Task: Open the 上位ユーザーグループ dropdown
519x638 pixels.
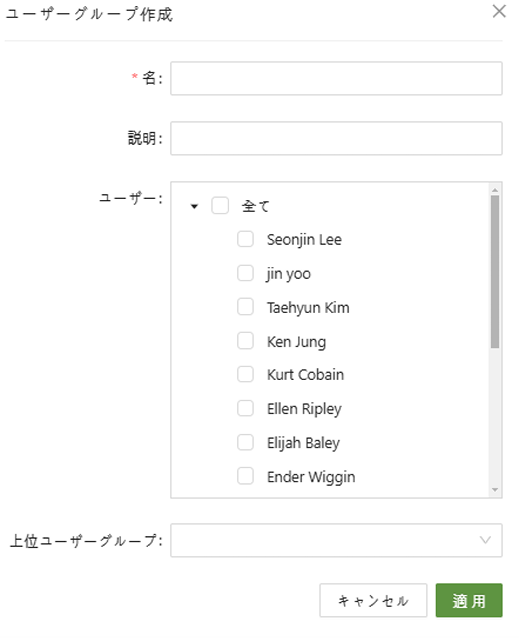Action: 336,540
